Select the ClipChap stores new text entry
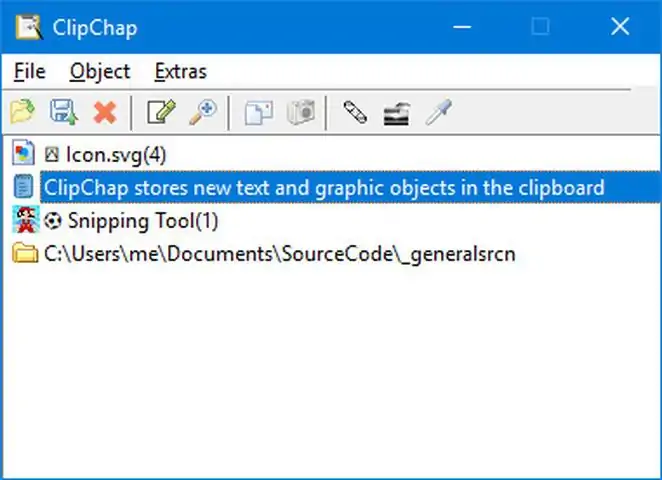662x480 pixels. coord(323,187)
